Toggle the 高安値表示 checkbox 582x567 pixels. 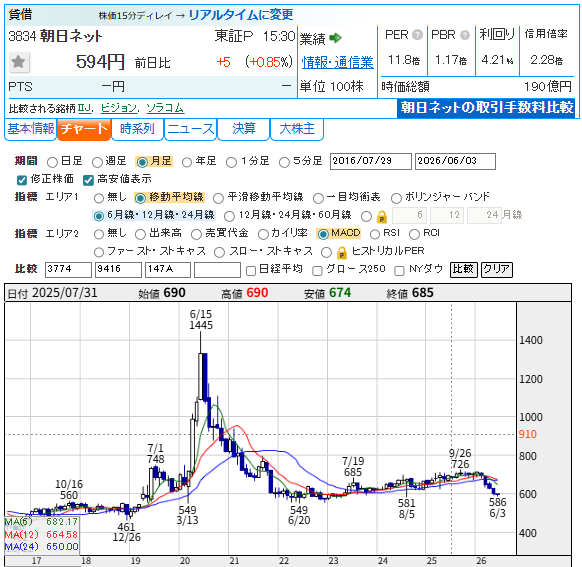[88, 180]
